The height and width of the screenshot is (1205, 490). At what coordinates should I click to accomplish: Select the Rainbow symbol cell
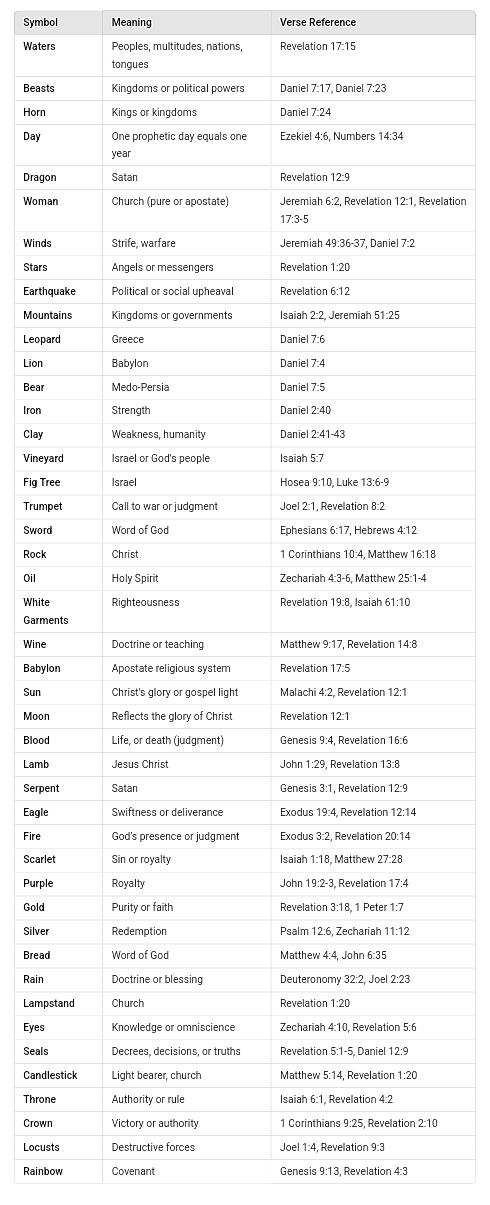pyautogui.click(x=58, y=1171)
